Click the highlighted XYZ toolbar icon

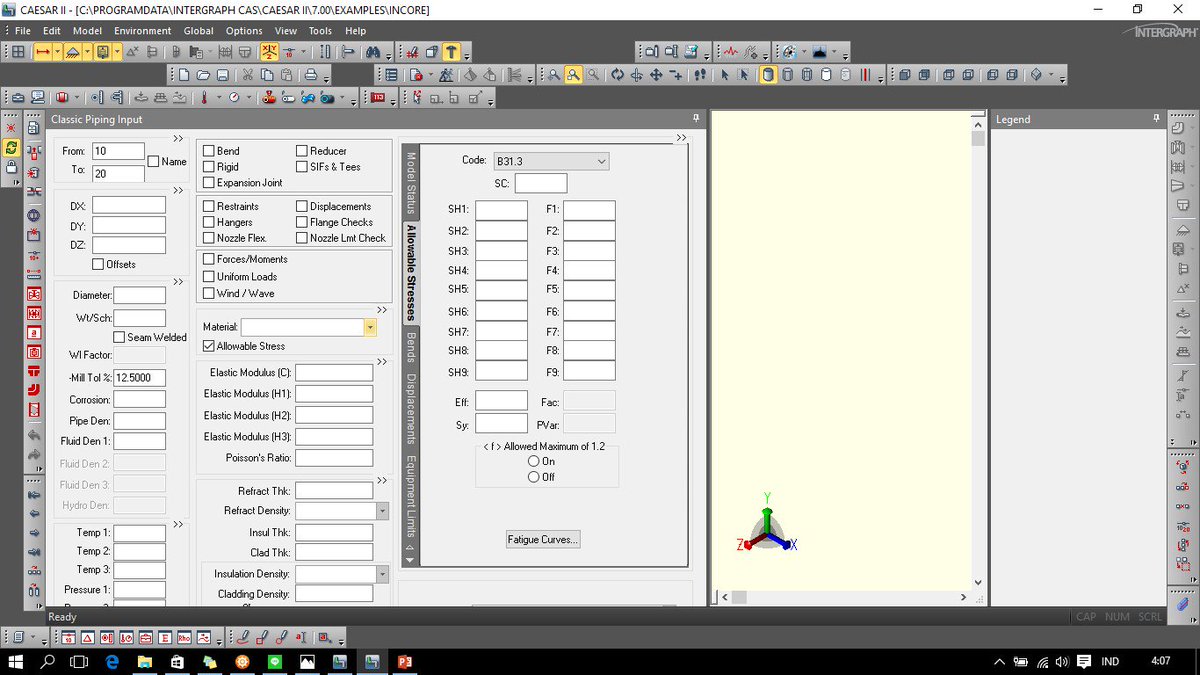[269, 52]
